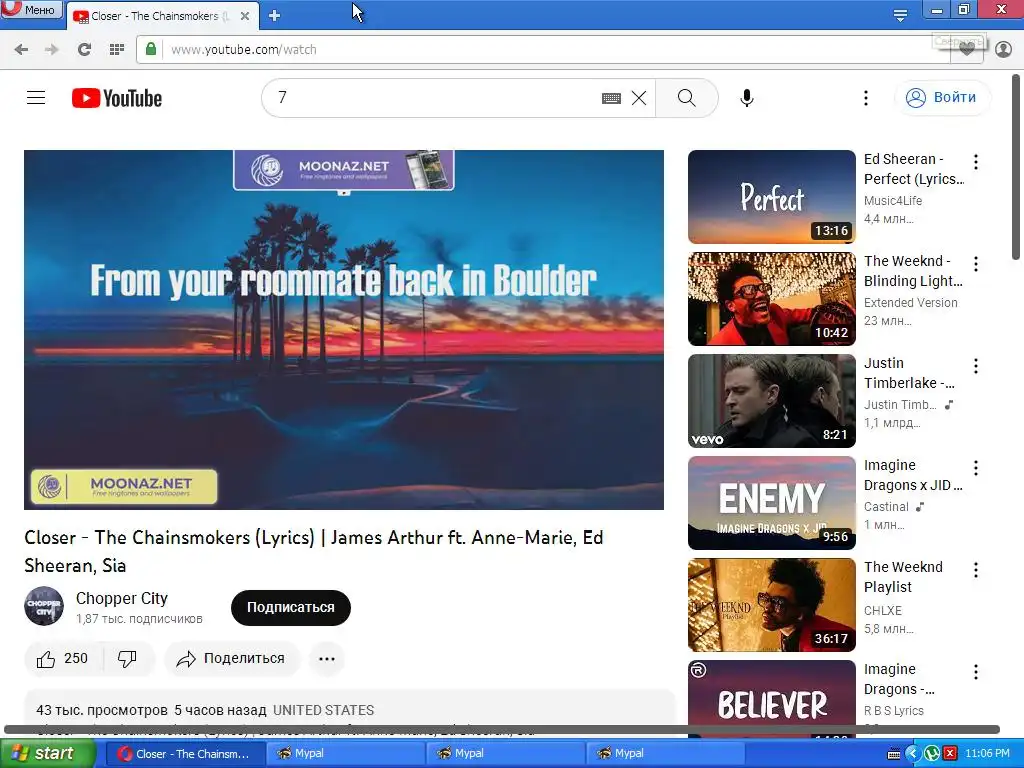Open options menu for Imagine Dragons x JID
Viewport: 1024px width, 768px height.
pos(976,468)
